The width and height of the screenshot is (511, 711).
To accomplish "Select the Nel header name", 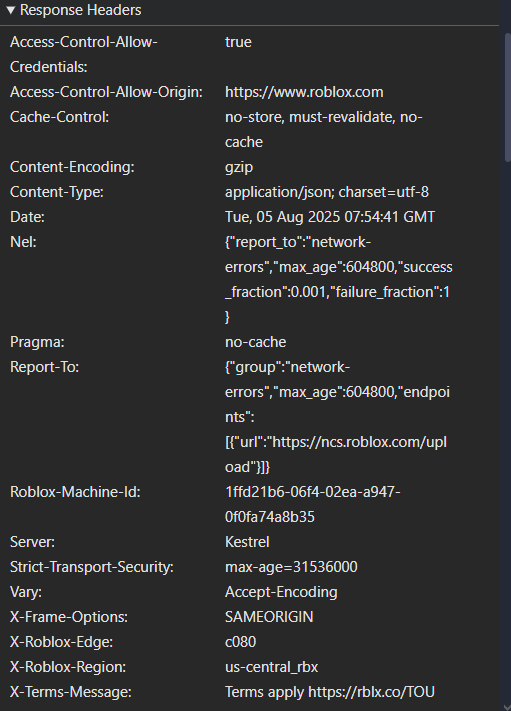I will click(23, 242).
